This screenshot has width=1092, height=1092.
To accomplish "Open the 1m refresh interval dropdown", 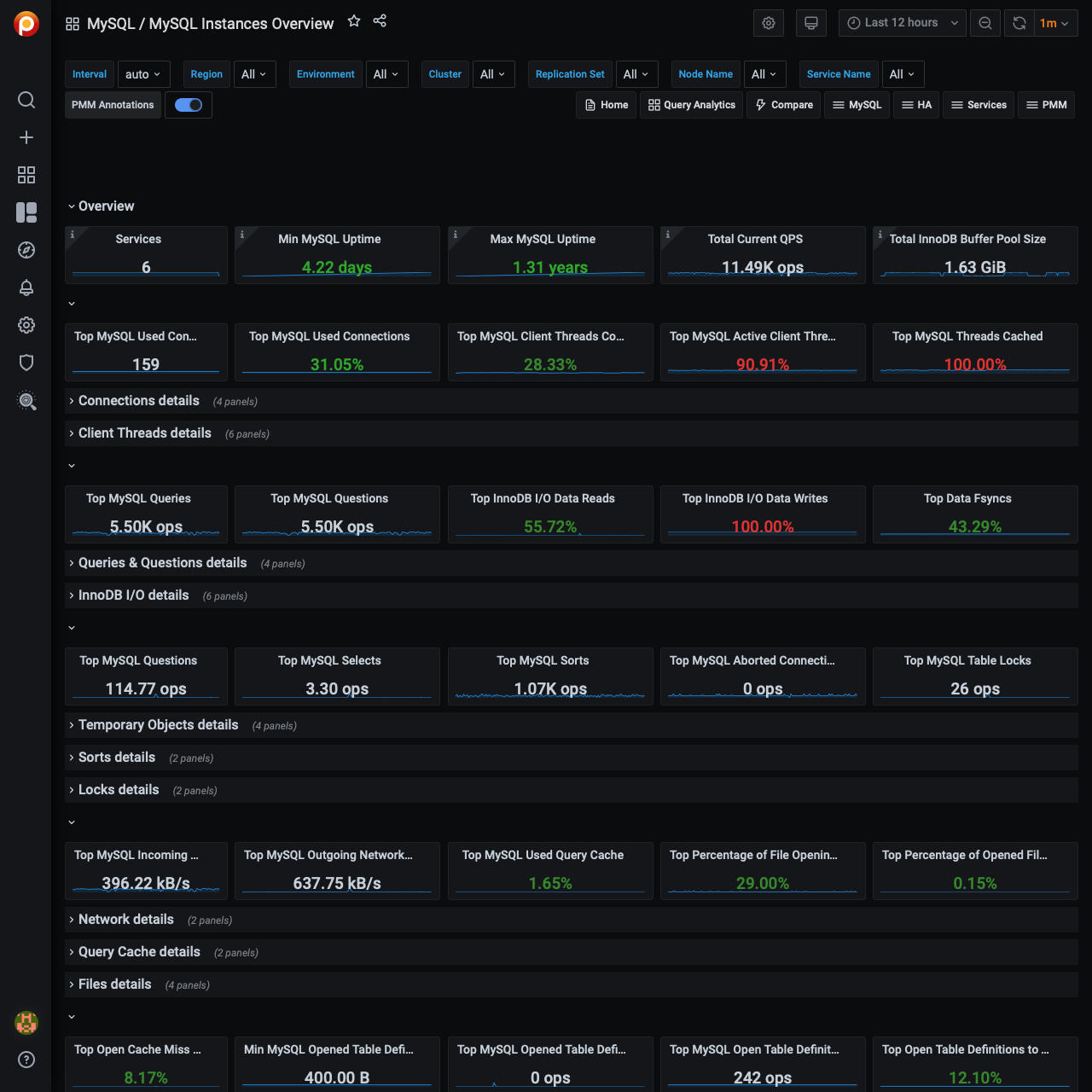I will click(1055, 23).
